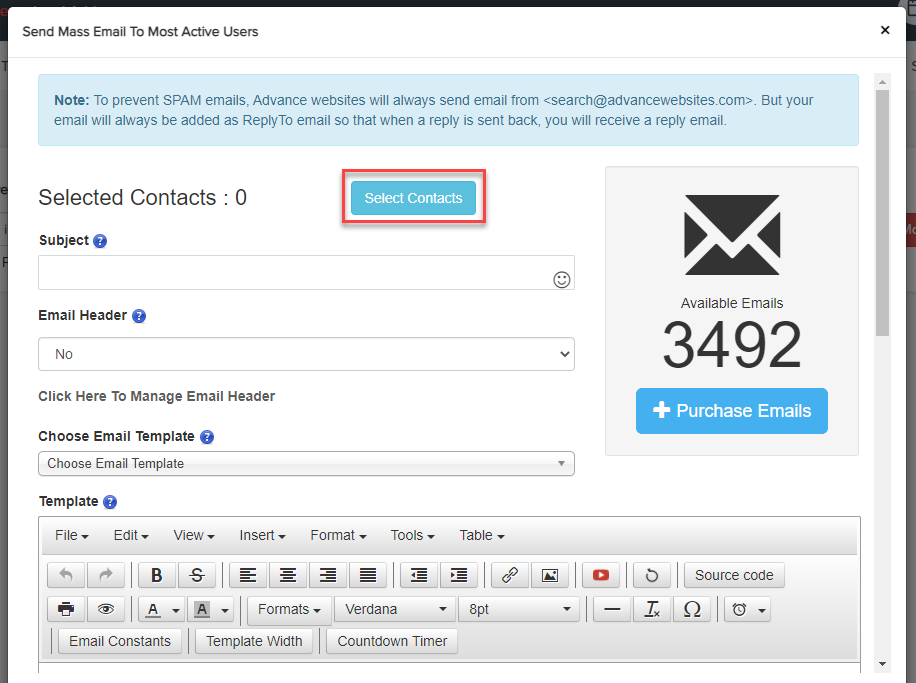Open the Insert menu
Screen dimensions: 916x683
pyautogui.click(x=262, y=535)
